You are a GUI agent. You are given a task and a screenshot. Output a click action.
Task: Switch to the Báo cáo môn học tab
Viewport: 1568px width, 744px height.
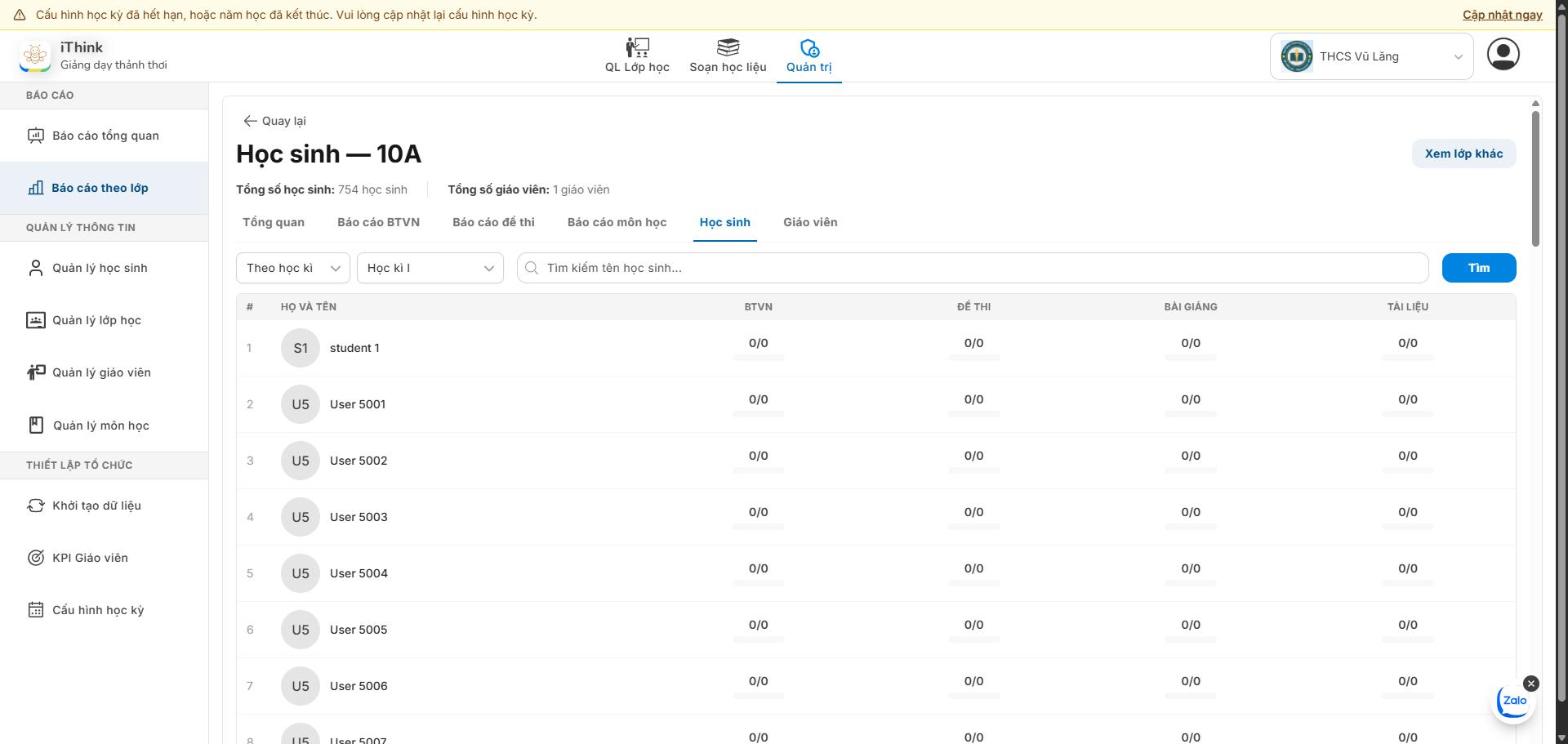tap(616, 222)
